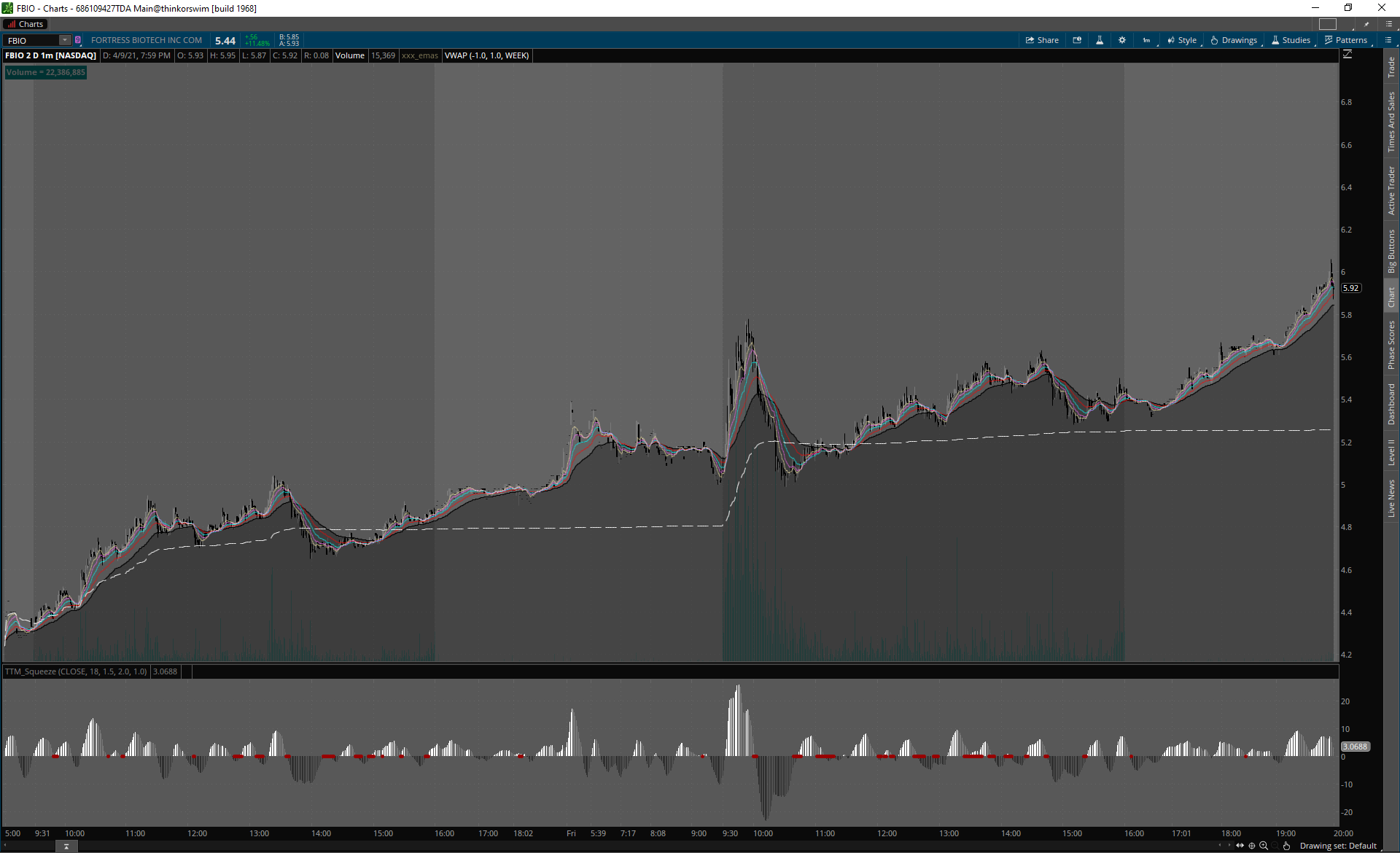The height and width of the screenshot is (853, 1400).
Task: Toggle the pin window icon
Action: (x=1366, y=24)
